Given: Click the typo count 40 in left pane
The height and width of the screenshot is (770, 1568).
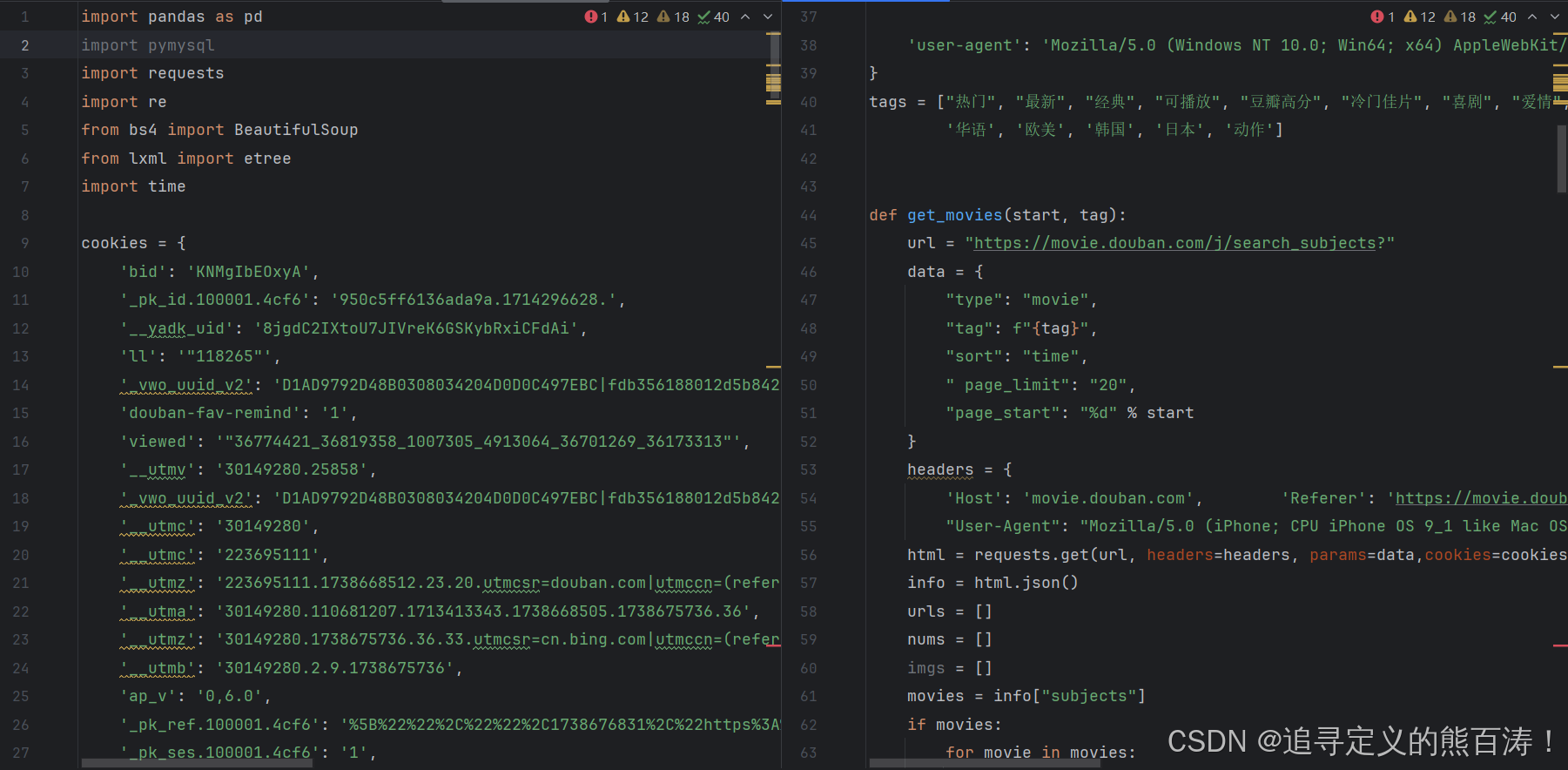Looking at the screenshot, I should (x=714, y=17).
